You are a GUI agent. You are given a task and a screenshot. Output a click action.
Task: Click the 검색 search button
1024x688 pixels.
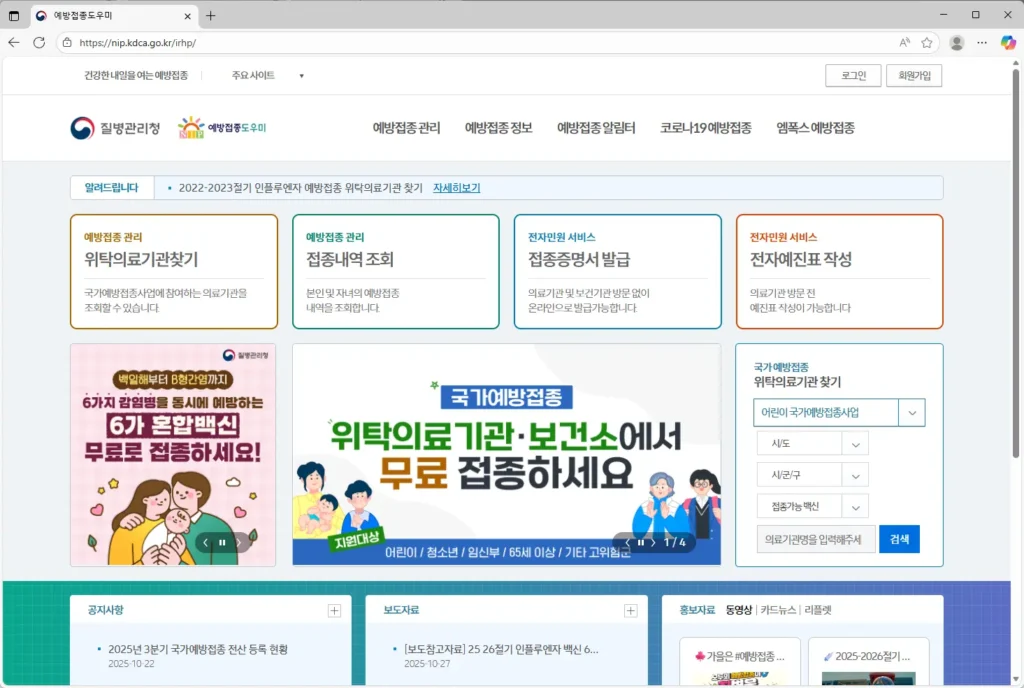pyautogui.click(x=899, y=538)
